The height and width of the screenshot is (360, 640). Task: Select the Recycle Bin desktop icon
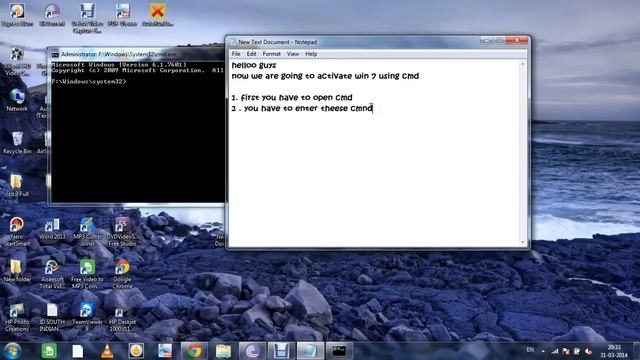17,142
